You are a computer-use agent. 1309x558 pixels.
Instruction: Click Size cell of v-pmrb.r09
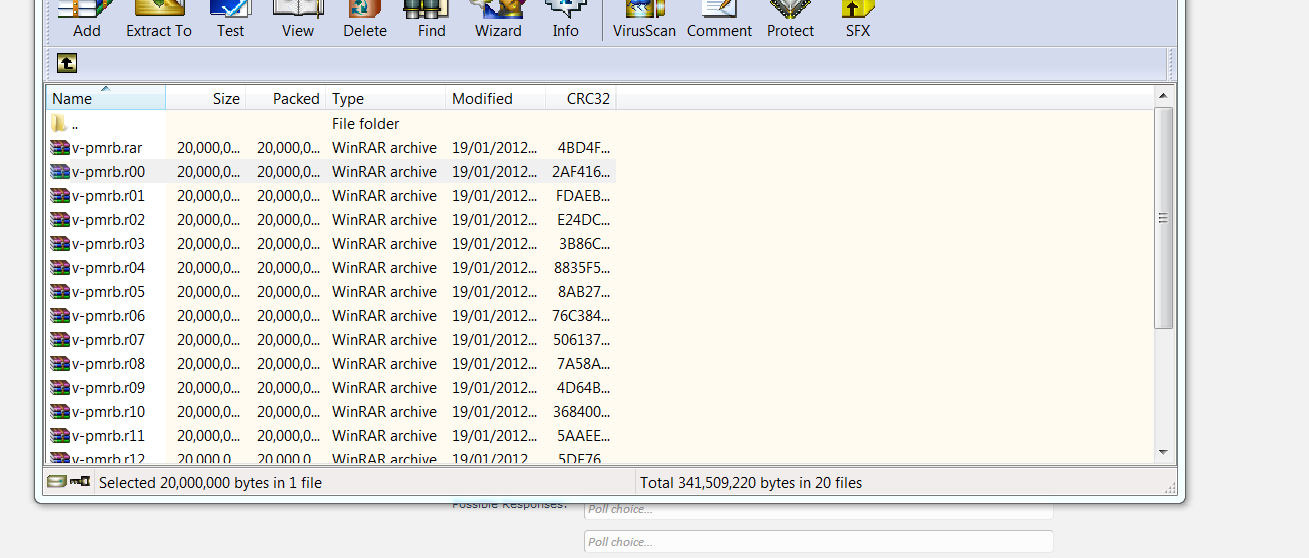pos(208,388)
